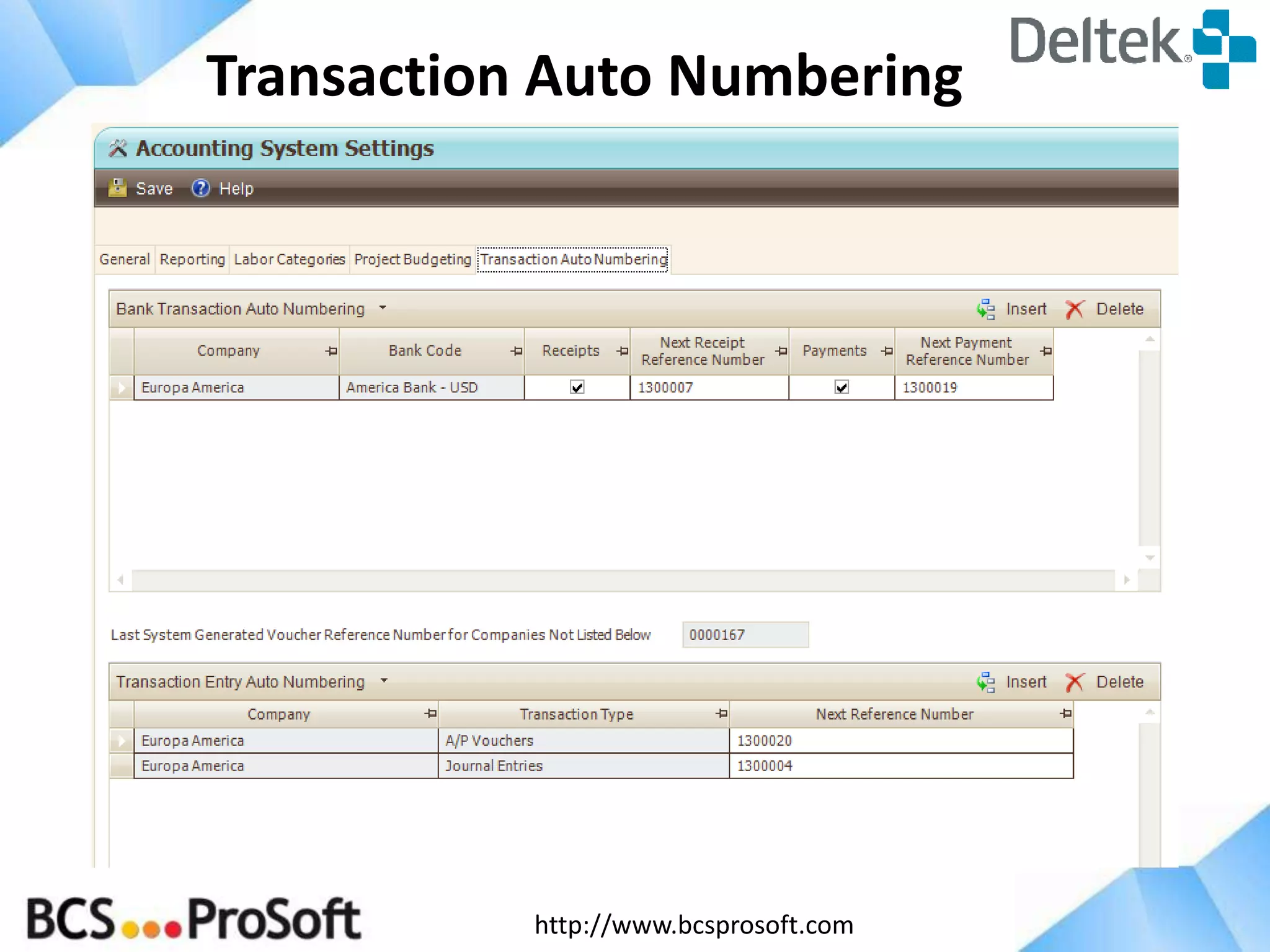Click Transaction Entry grid scroll up arrow
1270x952 pixels.
coord(1150,713)
